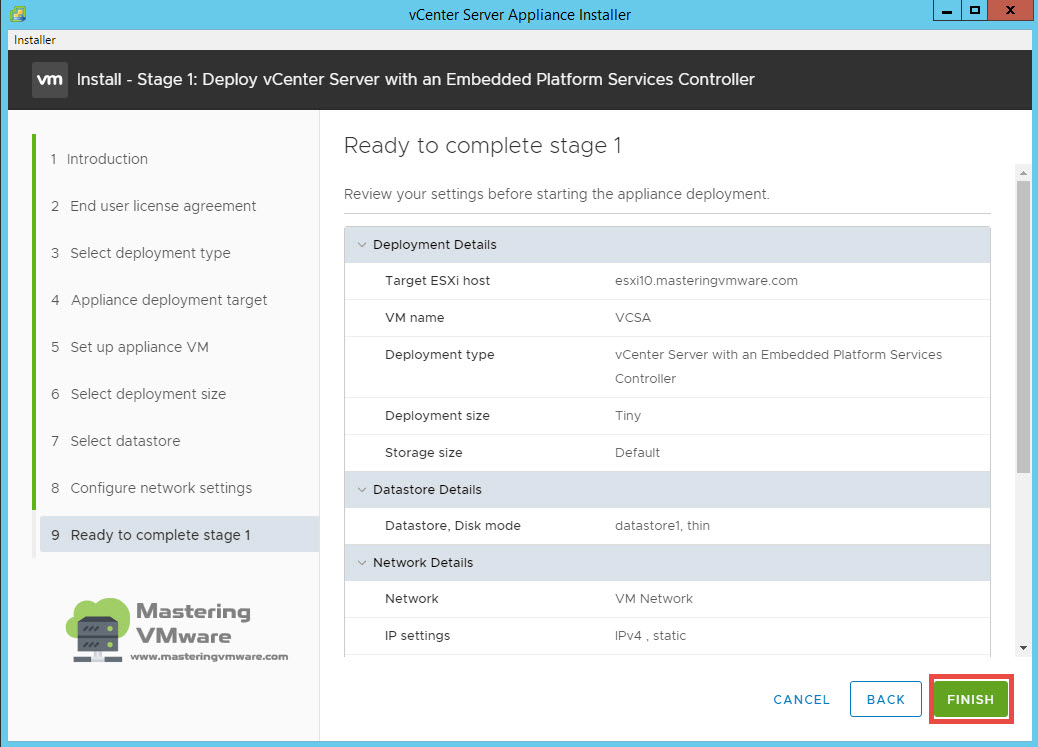Collapse the Datastore Details section
The width and height of the screenshot is (1038, 747).
coord(362,489)
